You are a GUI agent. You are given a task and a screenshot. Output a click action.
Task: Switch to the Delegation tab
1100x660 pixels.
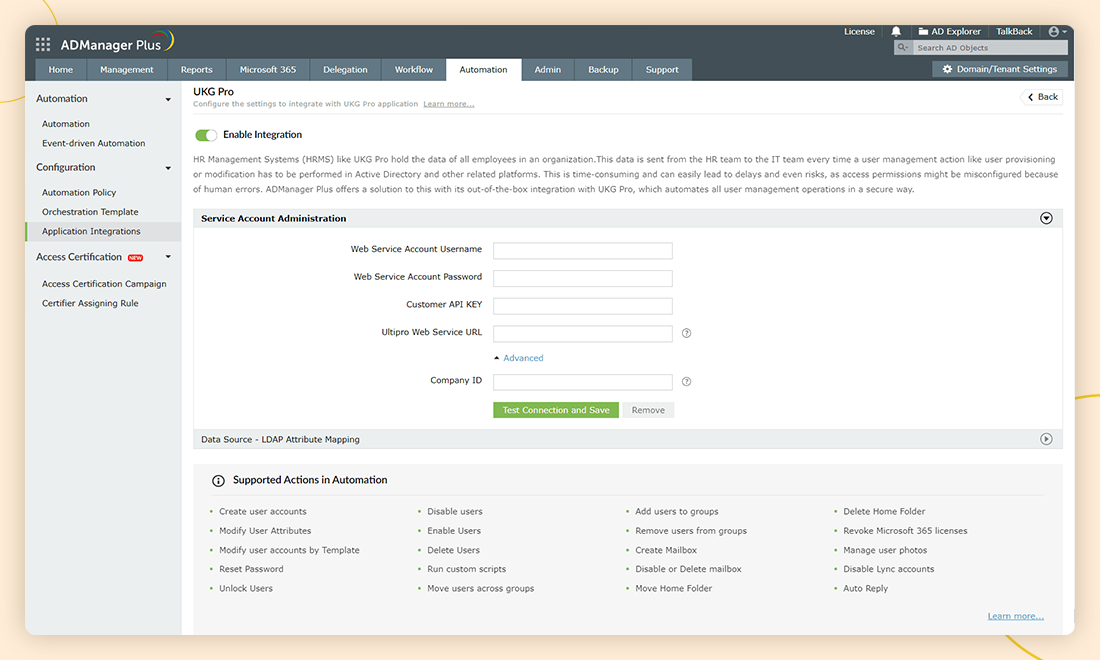click(345, 70)
